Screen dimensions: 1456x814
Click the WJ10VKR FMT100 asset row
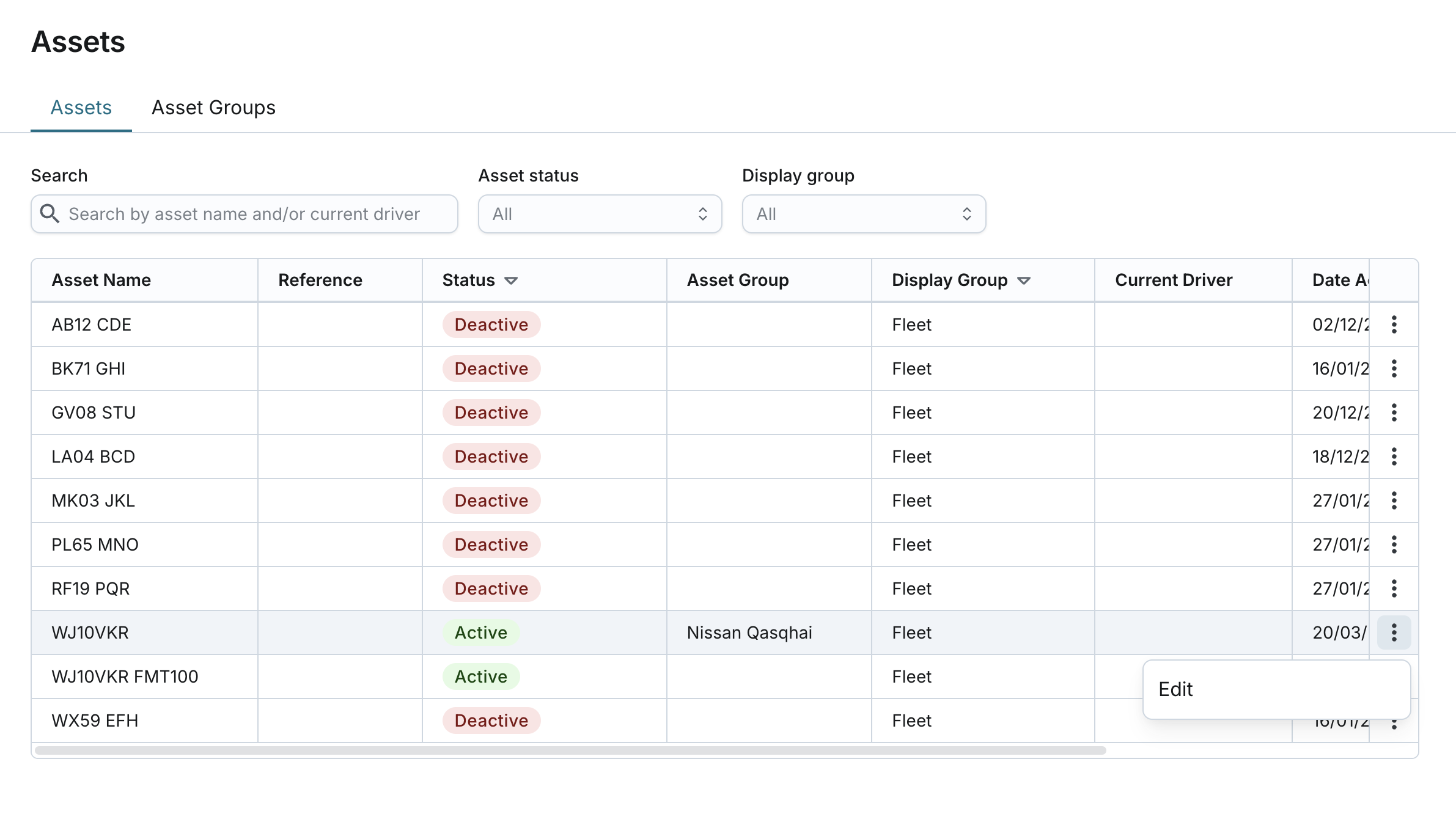coord(125,676)
